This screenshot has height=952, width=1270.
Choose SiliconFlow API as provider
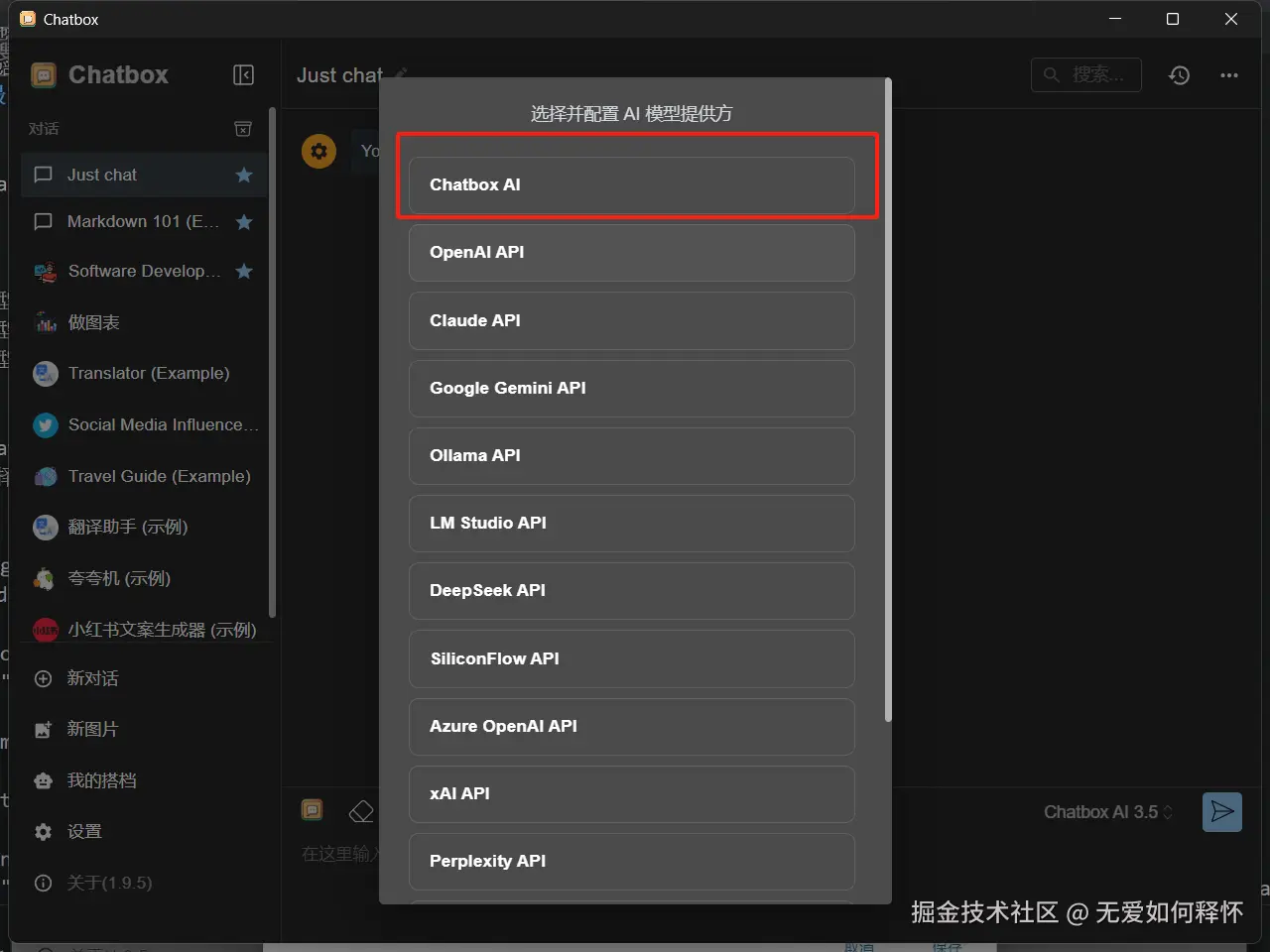[632, 658]
